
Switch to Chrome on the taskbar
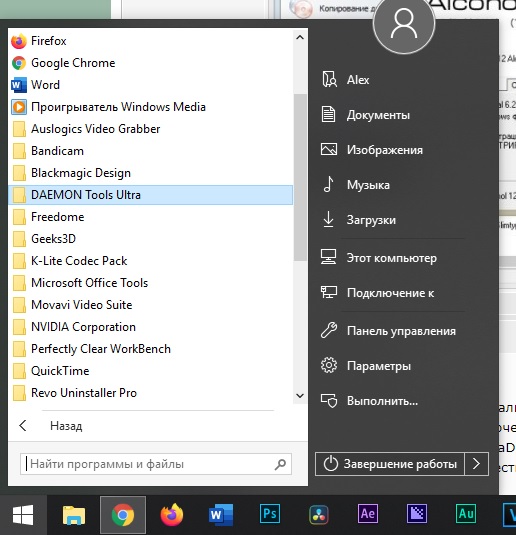coord(123,515)
